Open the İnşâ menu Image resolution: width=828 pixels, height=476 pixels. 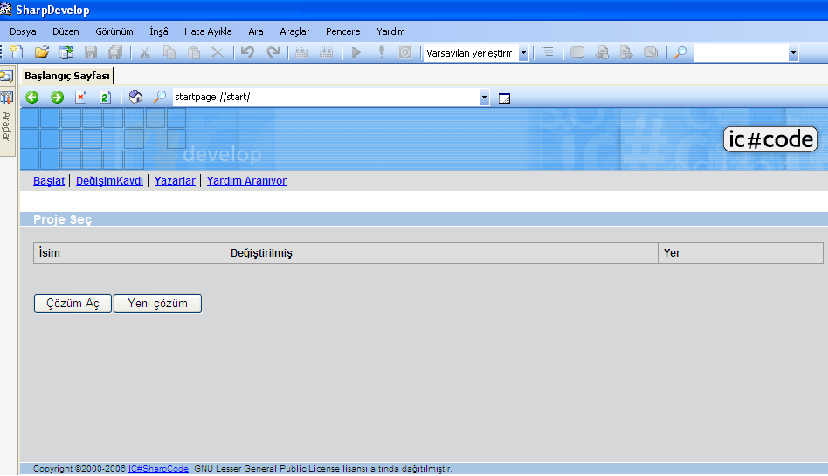coord(158,32)
